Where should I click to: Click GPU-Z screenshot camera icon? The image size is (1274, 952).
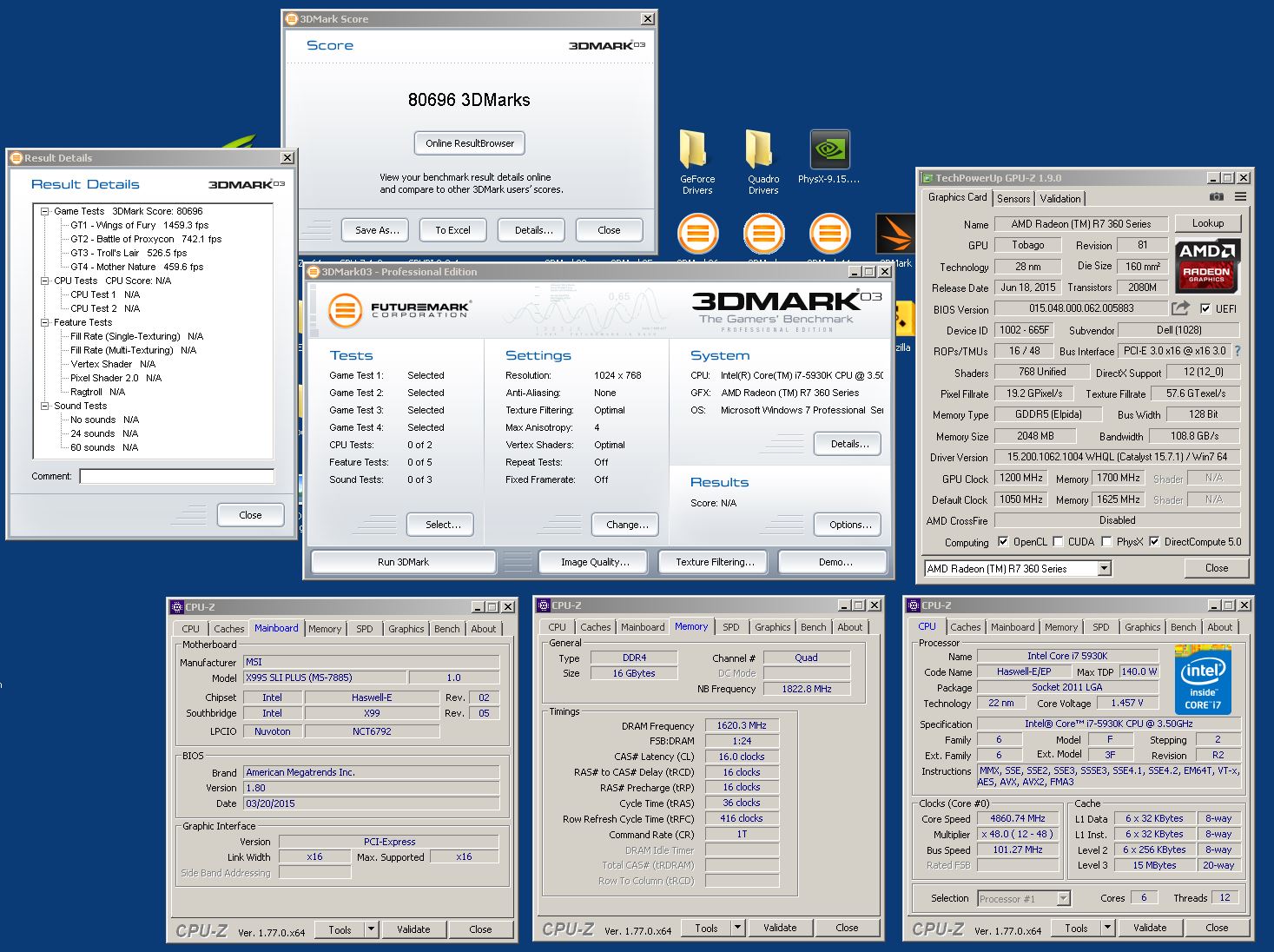coord(1217,197)
